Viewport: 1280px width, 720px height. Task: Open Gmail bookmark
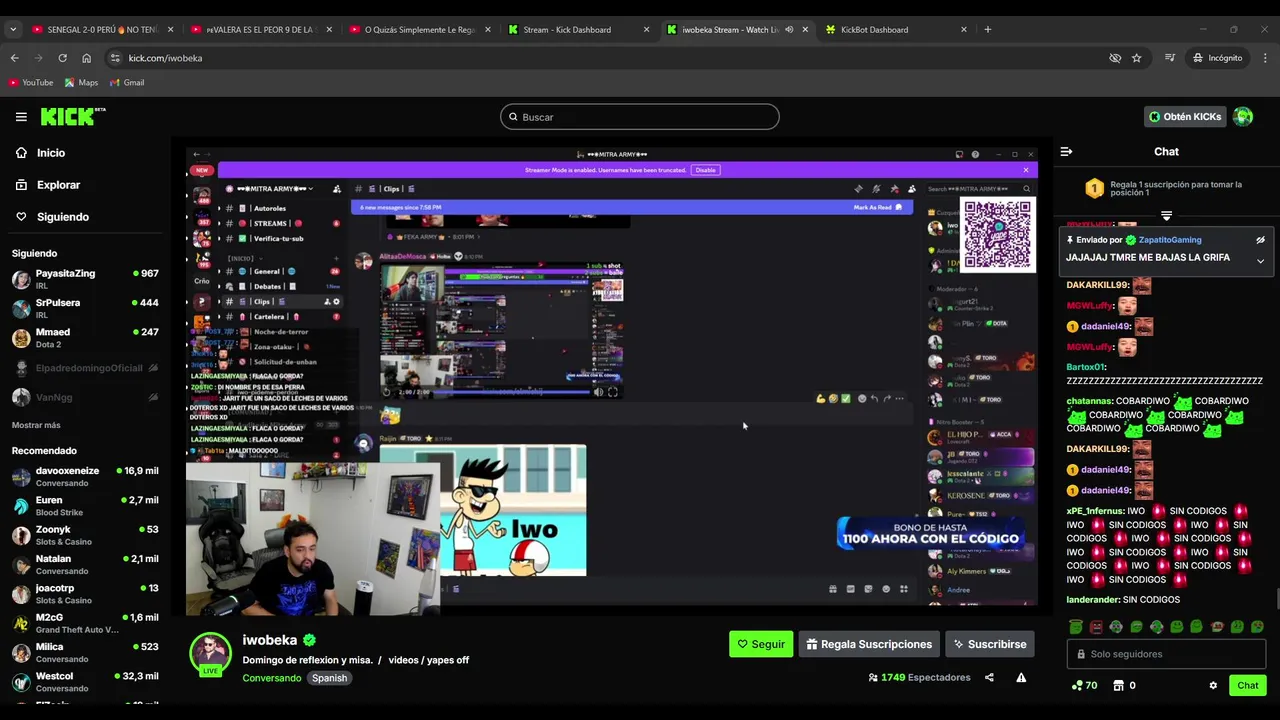pyautogui.click(x=127, y=83)
